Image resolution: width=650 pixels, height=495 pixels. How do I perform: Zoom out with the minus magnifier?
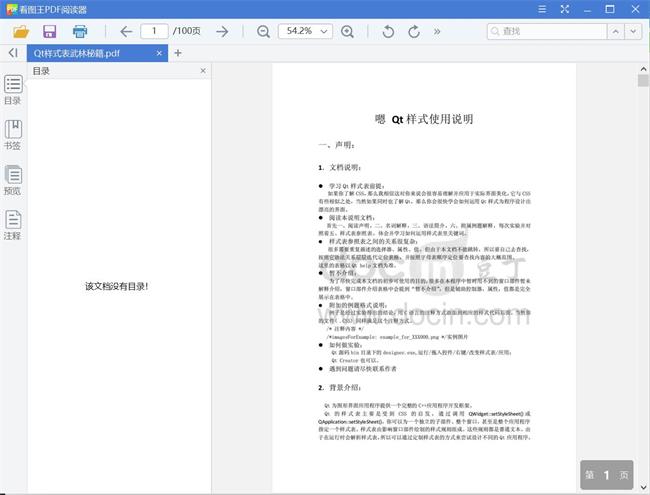coord(263,32)
